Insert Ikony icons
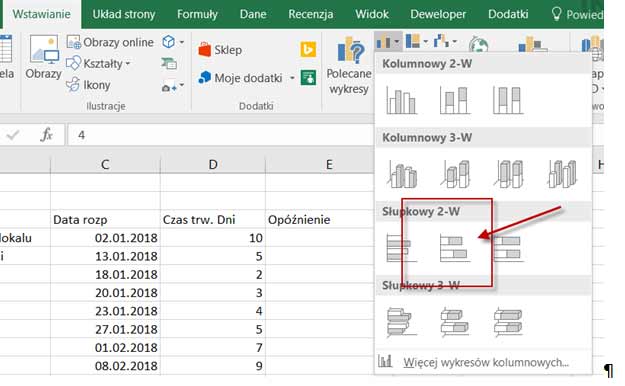The image size is (625, 386). [x=88, y=85]
